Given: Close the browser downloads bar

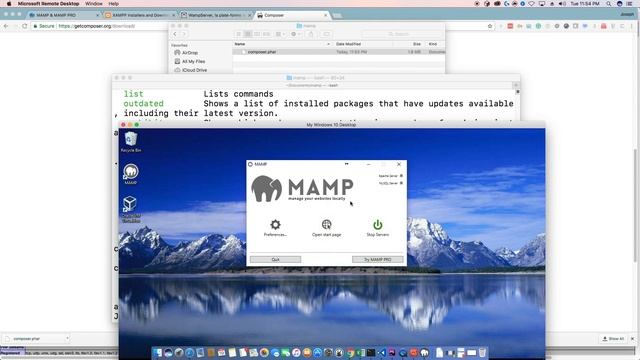Looking at the screenshot, I should point(633,339).
